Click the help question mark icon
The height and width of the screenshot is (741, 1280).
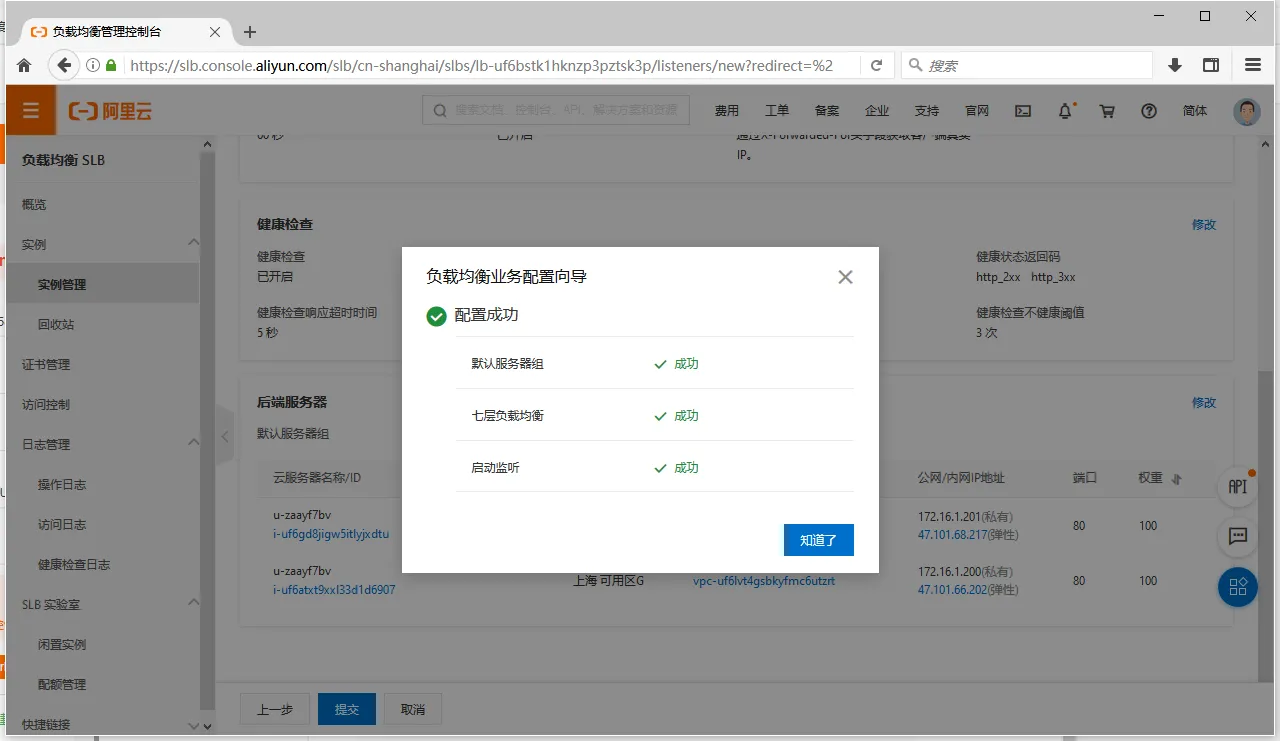pyautogui.click(x=1149, y=111)
